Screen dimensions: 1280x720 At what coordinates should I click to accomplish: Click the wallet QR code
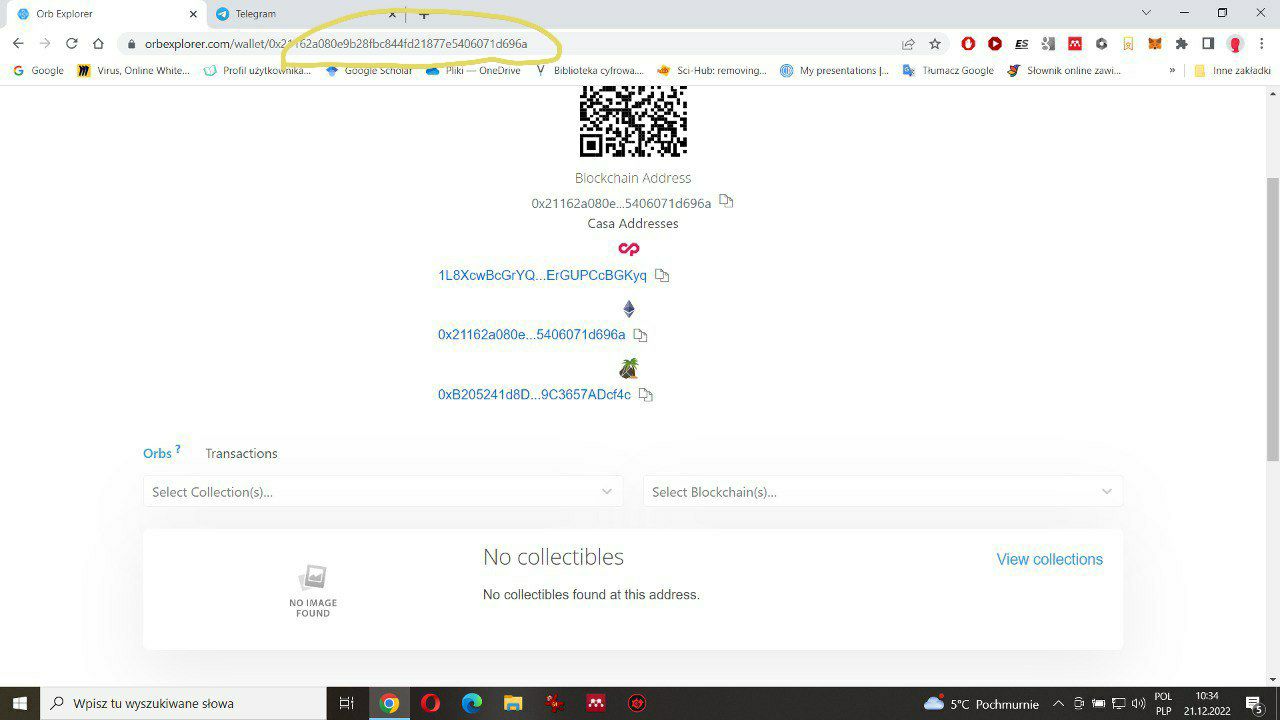(633, 121)
